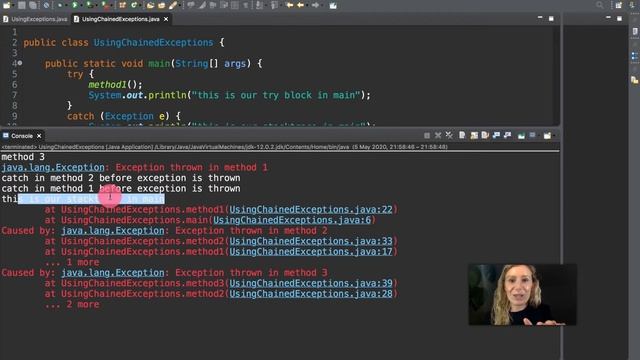Toggle console Word Wrap
This screenshot has width=640, height=360.
click(x=485, y=136)
